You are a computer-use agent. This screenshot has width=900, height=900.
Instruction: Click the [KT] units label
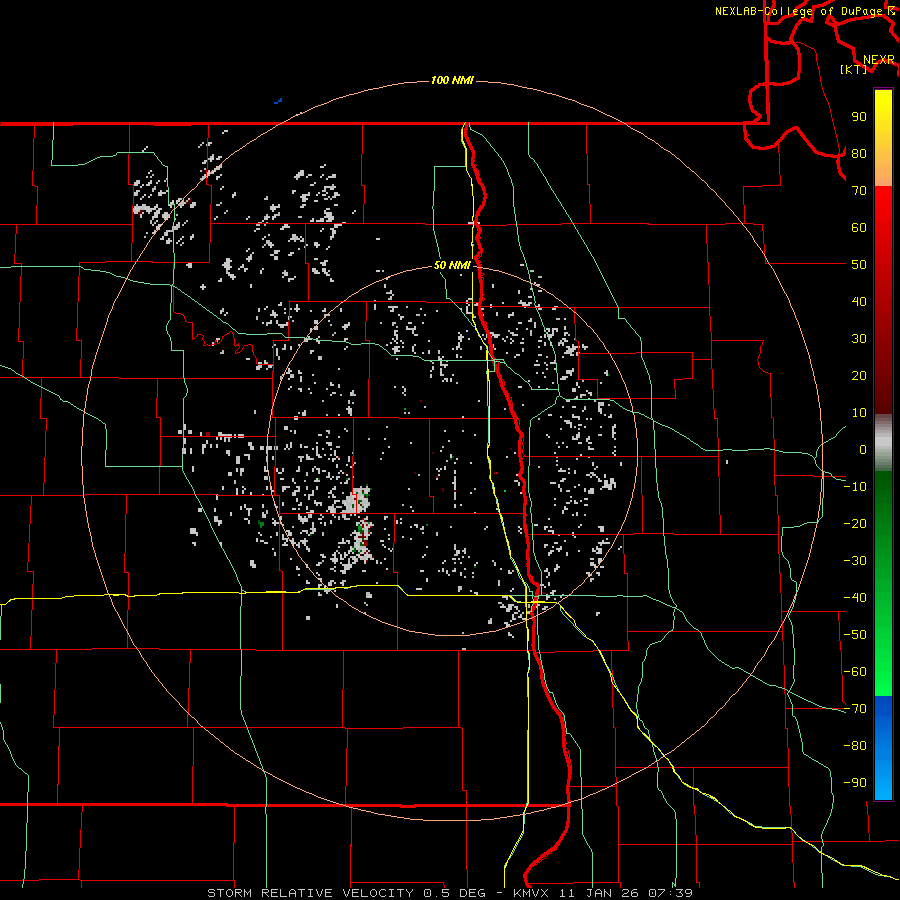pyautogui.click(x=853, y=69)
